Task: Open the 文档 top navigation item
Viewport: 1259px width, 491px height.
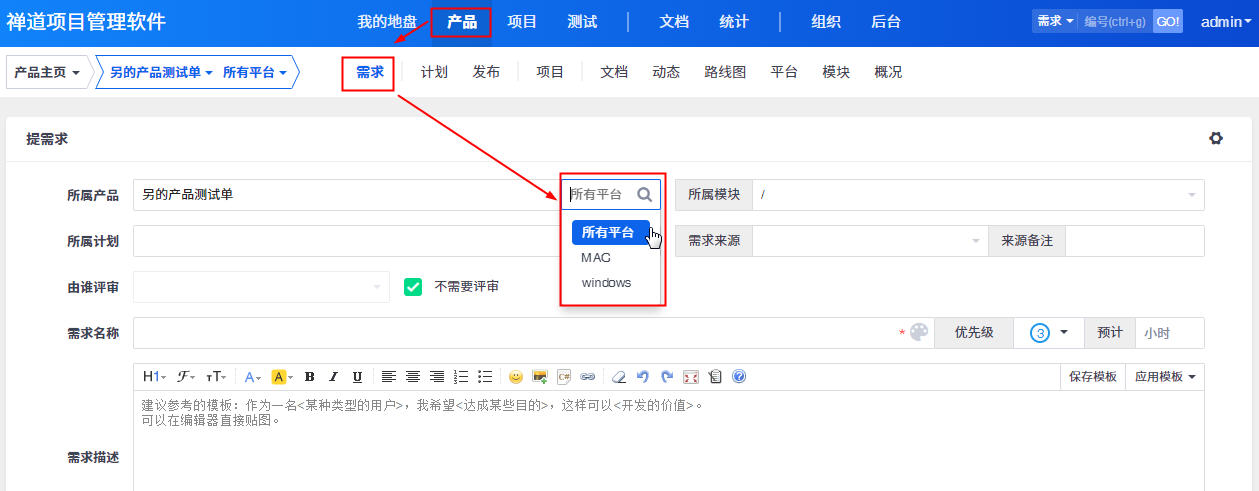Action: tap(674, 21)
